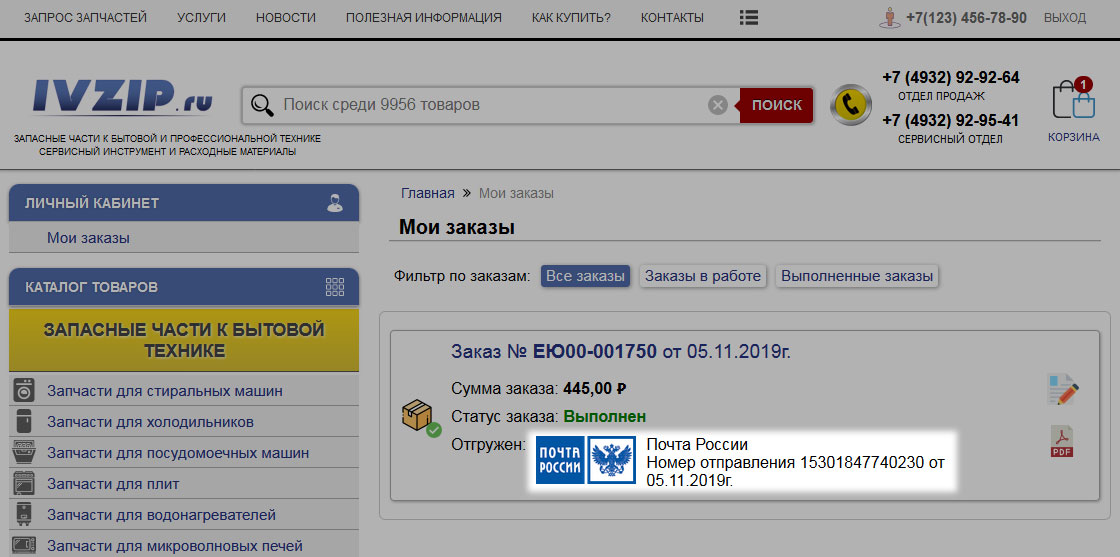Expand the 'Каталог товаров' grid icon
1120x557 pixels.
pos(335,287)
